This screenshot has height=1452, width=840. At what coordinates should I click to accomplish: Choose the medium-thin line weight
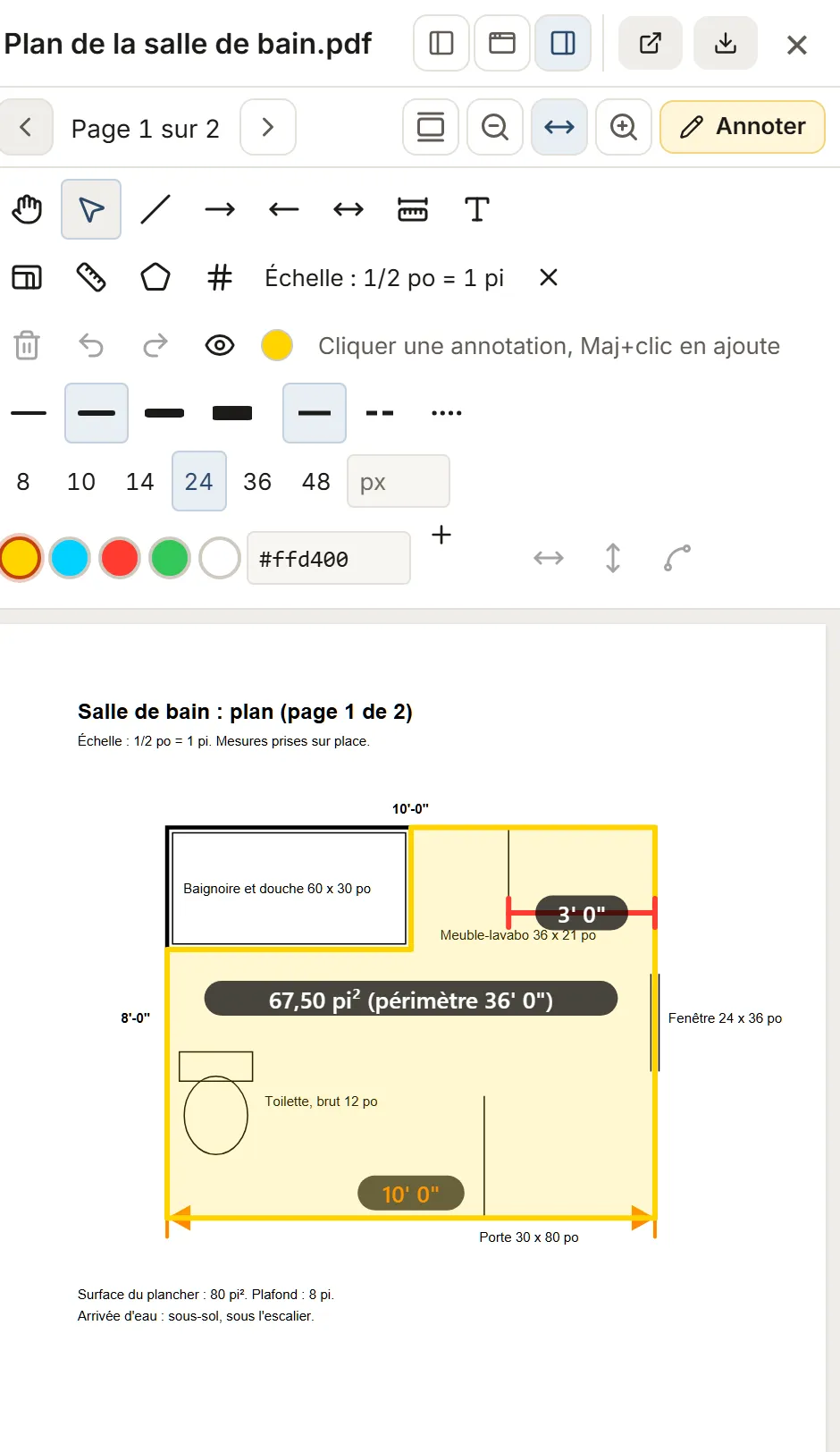point(97,413)
